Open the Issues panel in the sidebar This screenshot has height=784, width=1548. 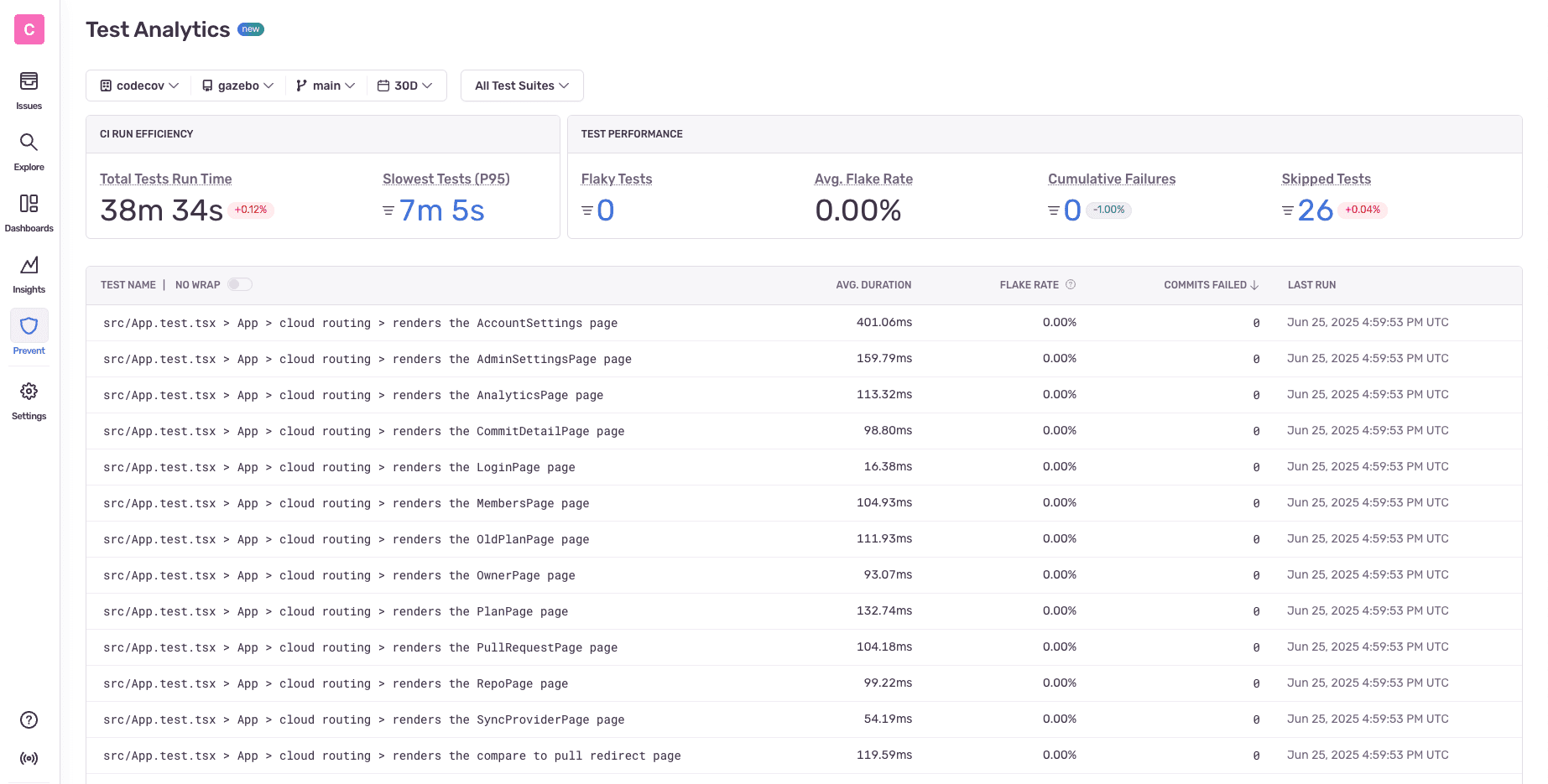29,88
